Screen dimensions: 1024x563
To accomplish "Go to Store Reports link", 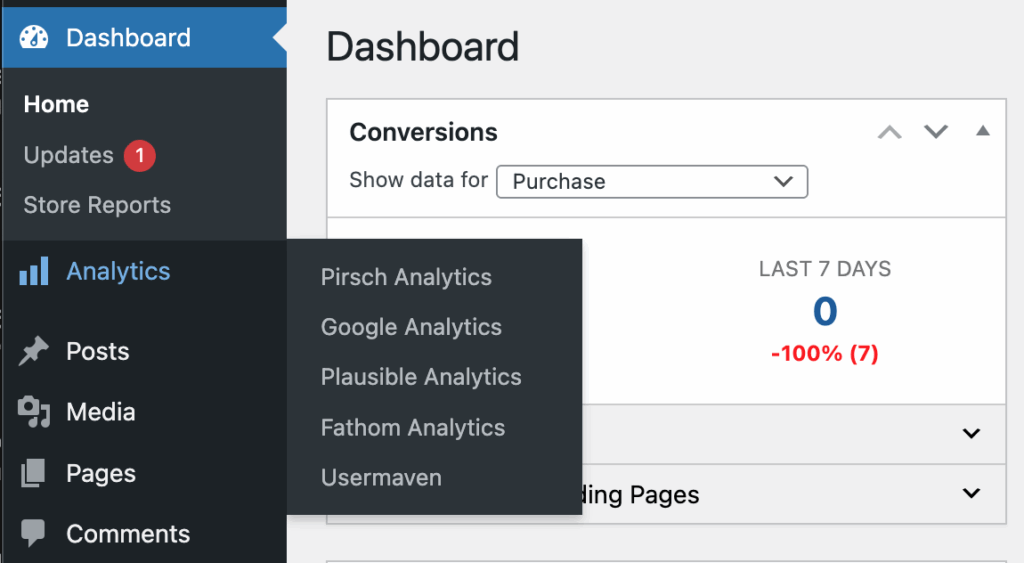I will (97, 205).
